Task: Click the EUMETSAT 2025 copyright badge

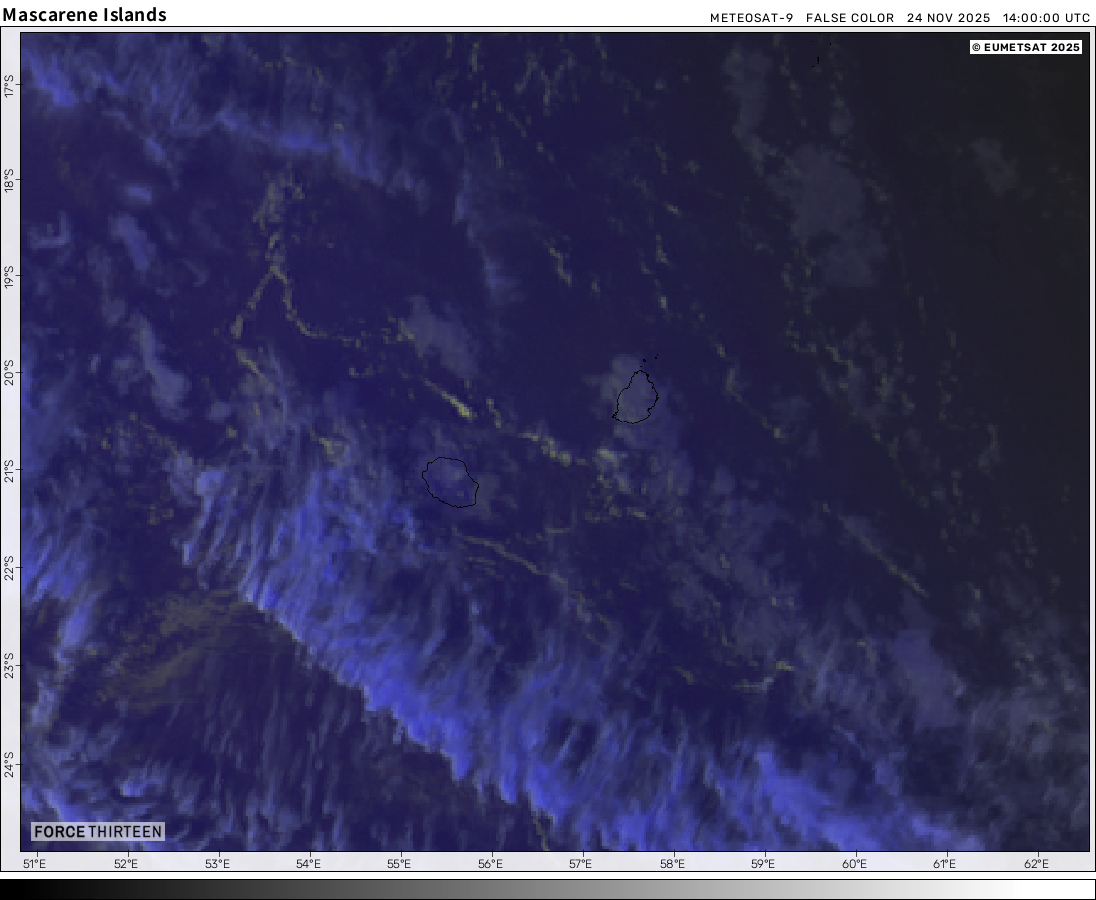Action: [x=1026, y=47]
